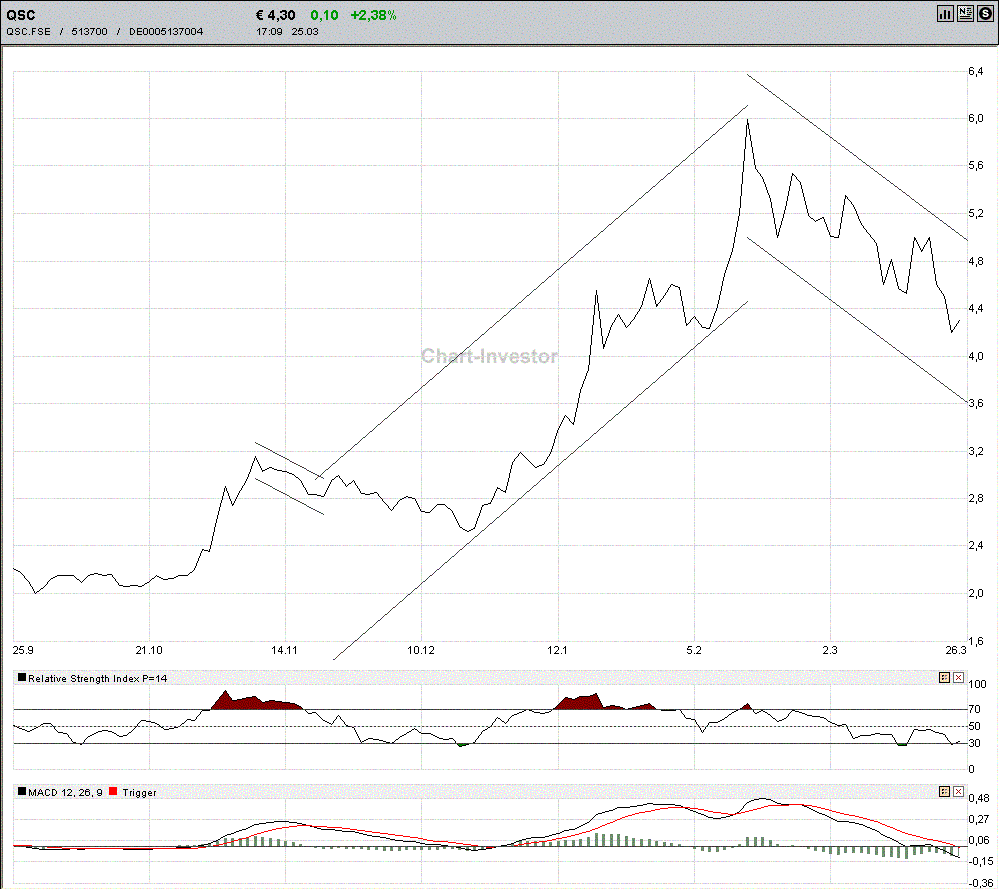Click the black RSI legend square
This screenshot has width=999, height=889.
tap(22, 677)
